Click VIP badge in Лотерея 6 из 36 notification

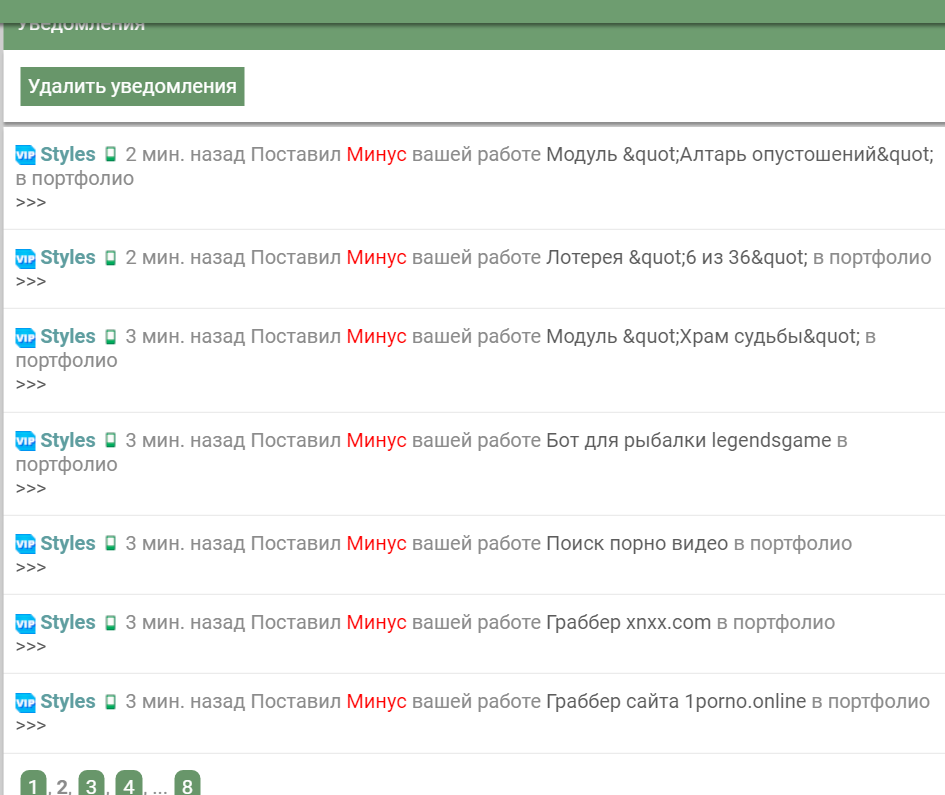click(26, 258)
